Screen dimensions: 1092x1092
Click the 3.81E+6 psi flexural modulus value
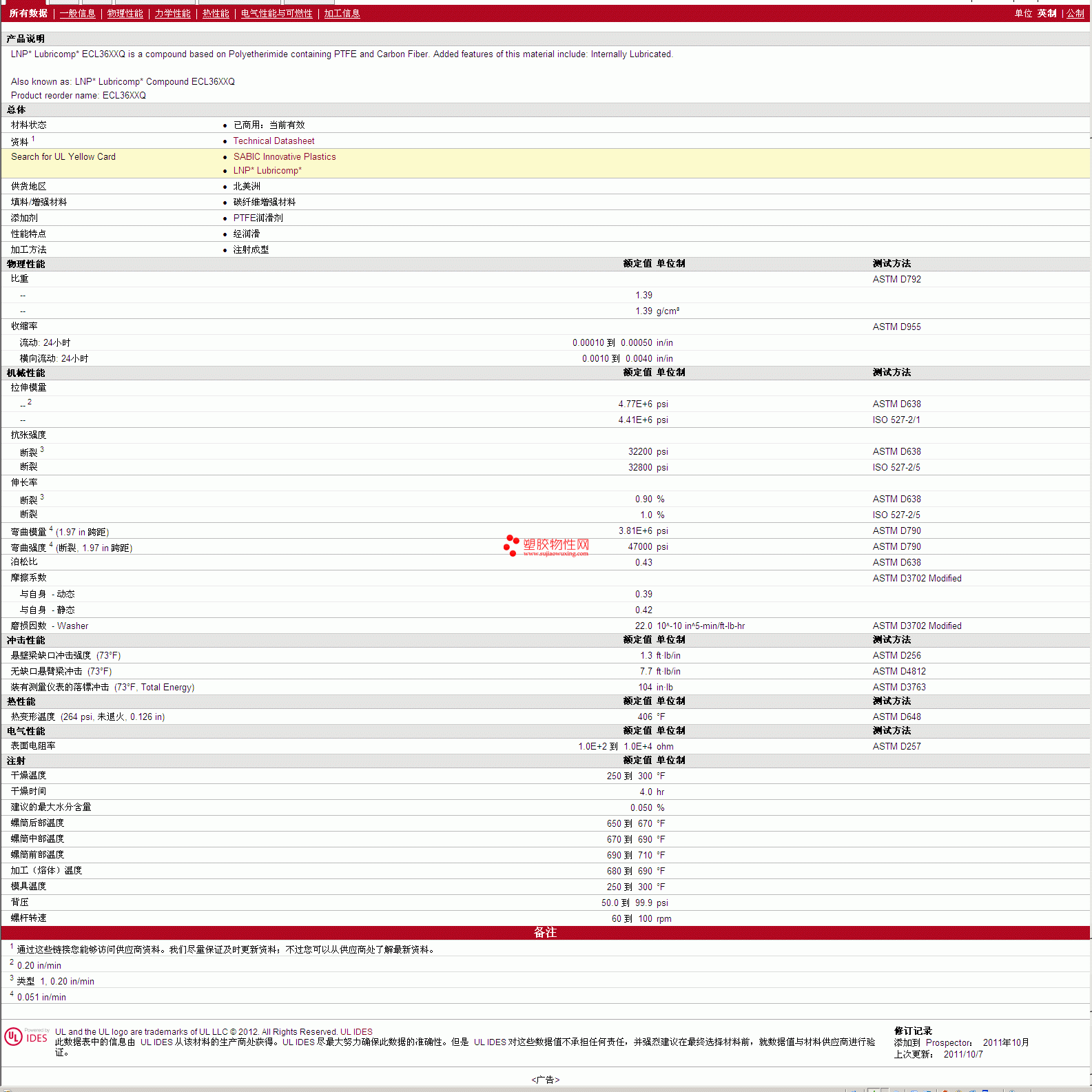(643, 531)
